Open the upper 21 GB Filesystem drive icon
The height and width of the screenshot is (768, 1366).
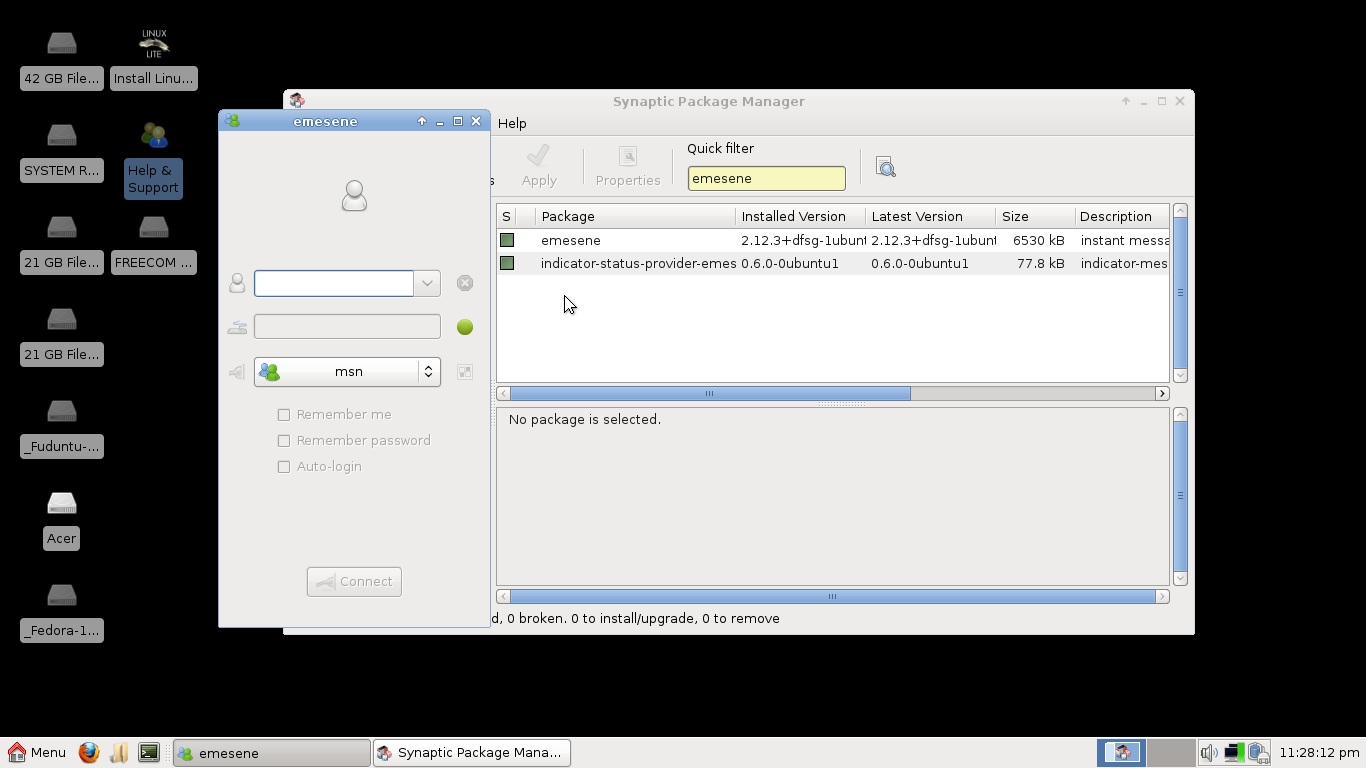click(x=61, y=244)
